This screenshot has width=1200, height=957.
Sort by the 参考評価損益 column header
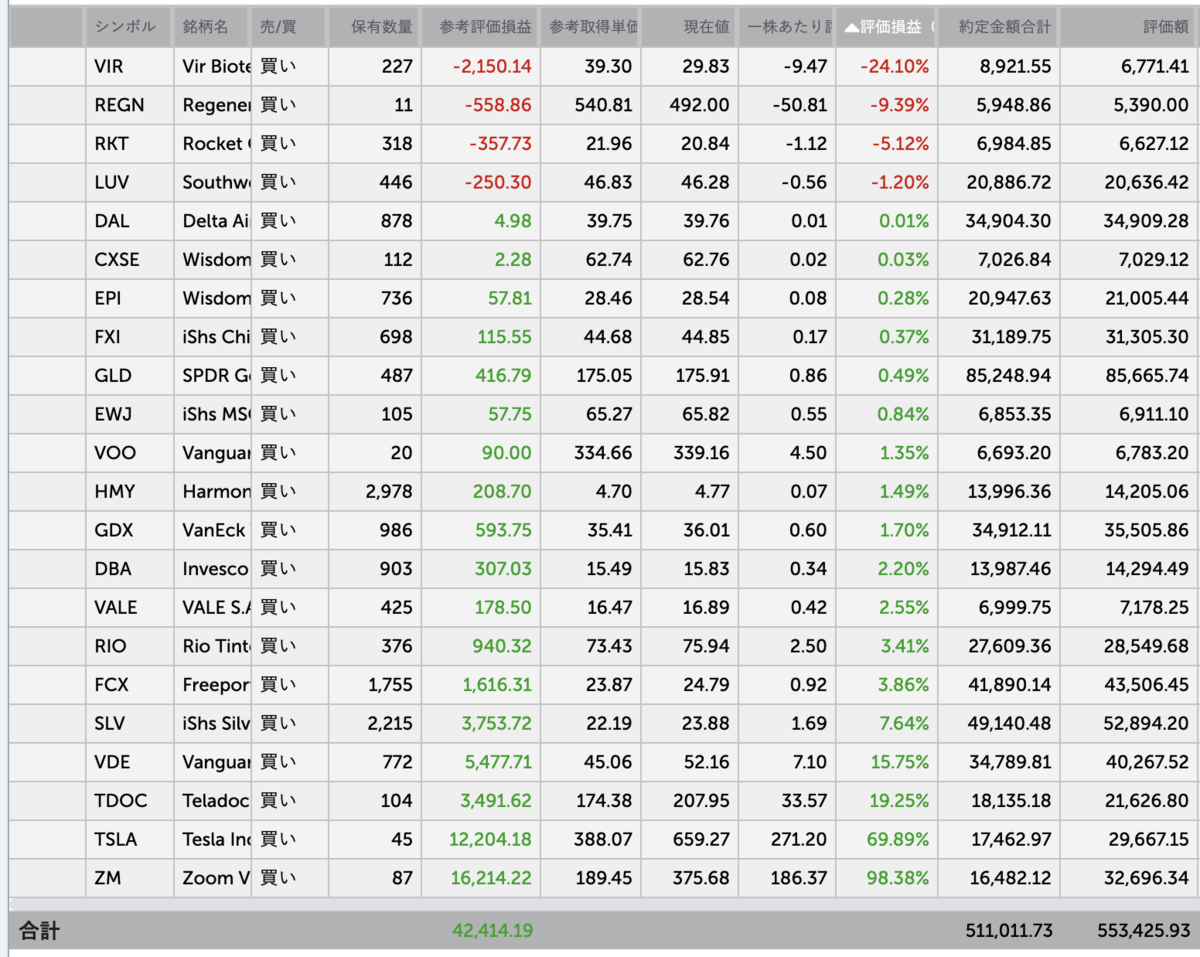tap(481, 27)
